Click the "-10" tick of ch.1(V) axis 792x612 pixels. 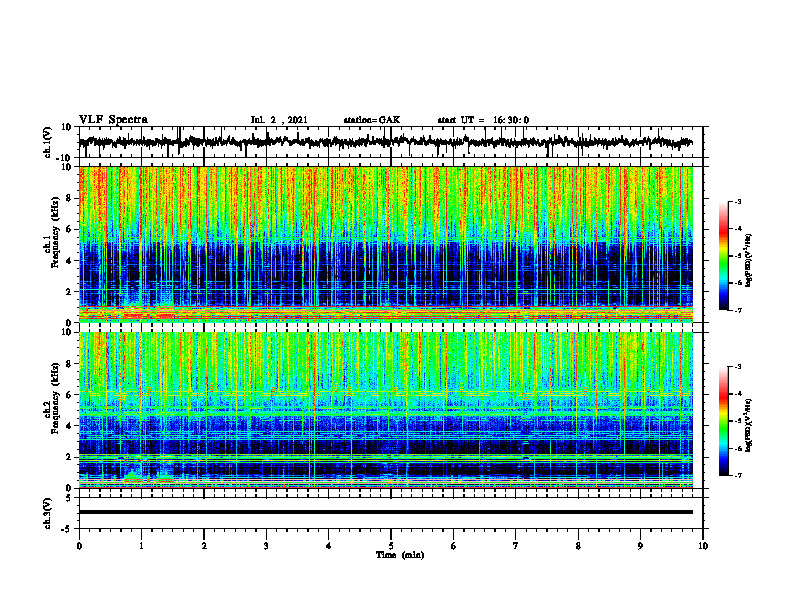point(65,157)
